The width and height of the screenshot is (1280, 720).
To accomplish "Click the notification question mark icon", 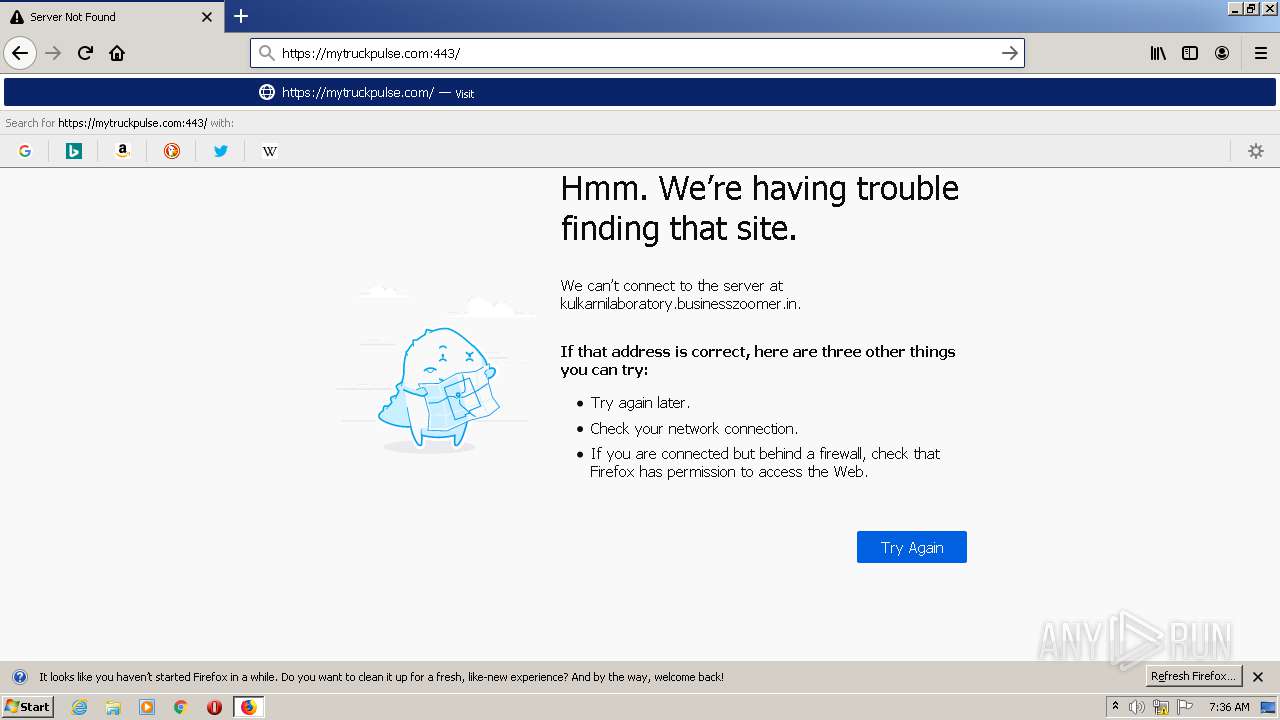I will 19,677.
